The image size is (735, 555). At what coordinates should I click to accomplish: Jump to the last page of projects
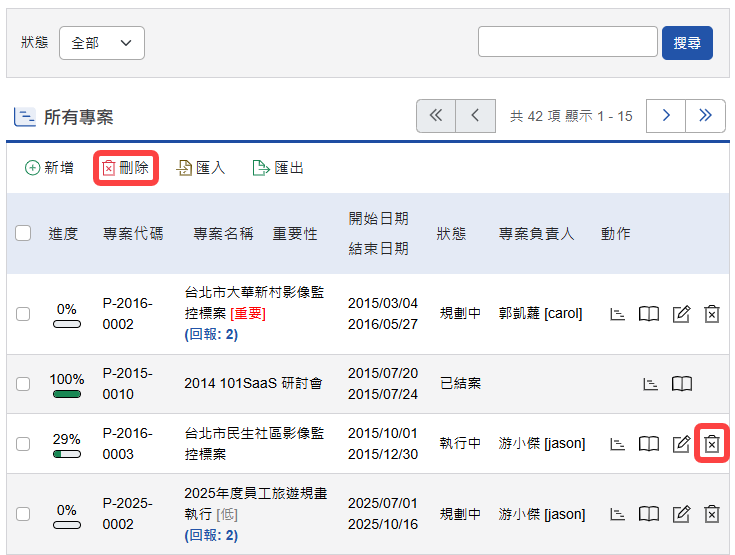(x=705, y=116)
